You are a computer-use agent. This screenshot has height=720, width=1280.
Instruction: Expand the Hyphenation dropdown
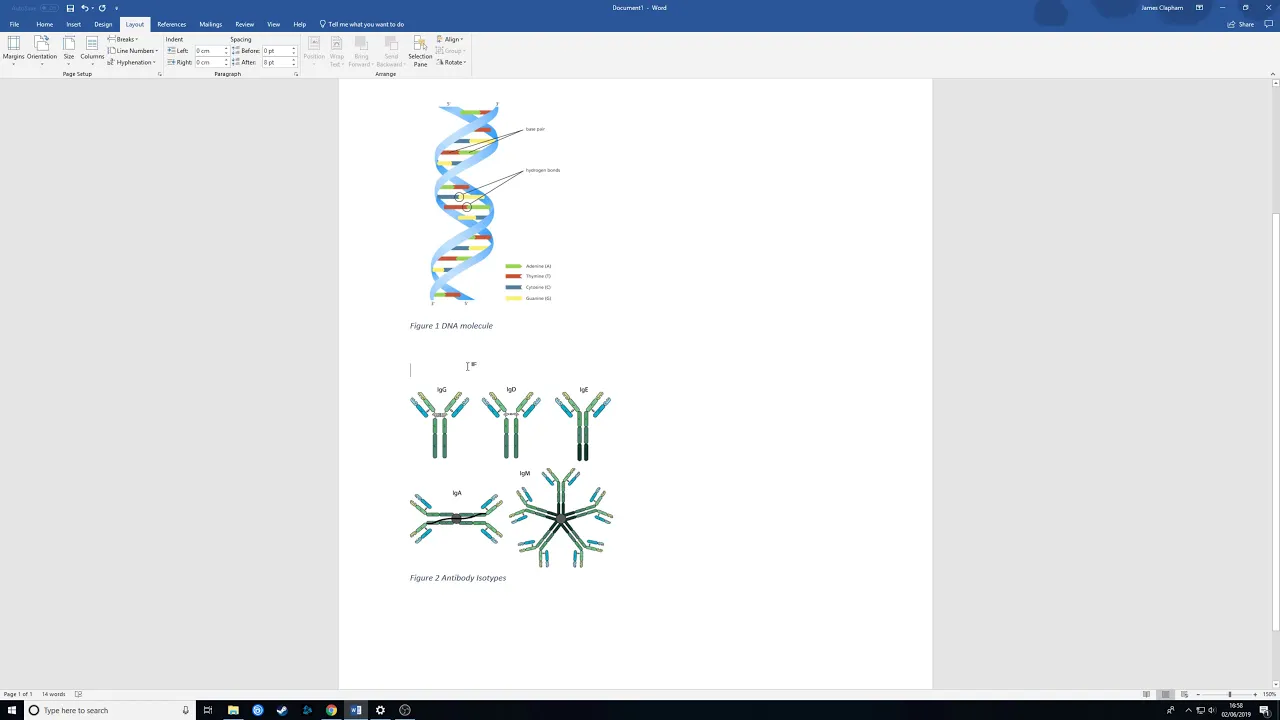coord(132,62)
